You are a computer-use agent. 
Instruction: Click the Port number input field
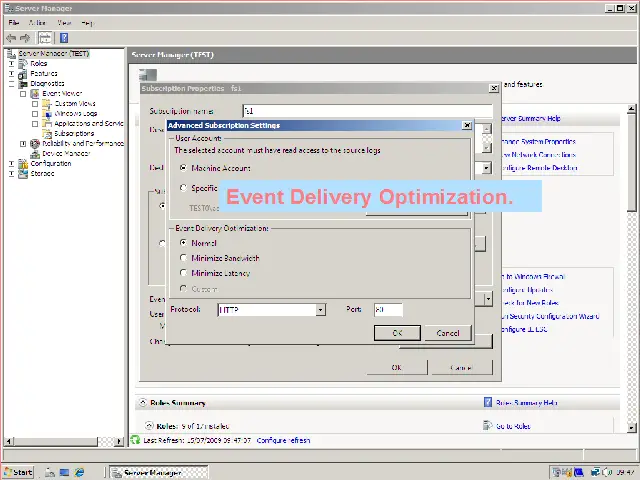387,310
